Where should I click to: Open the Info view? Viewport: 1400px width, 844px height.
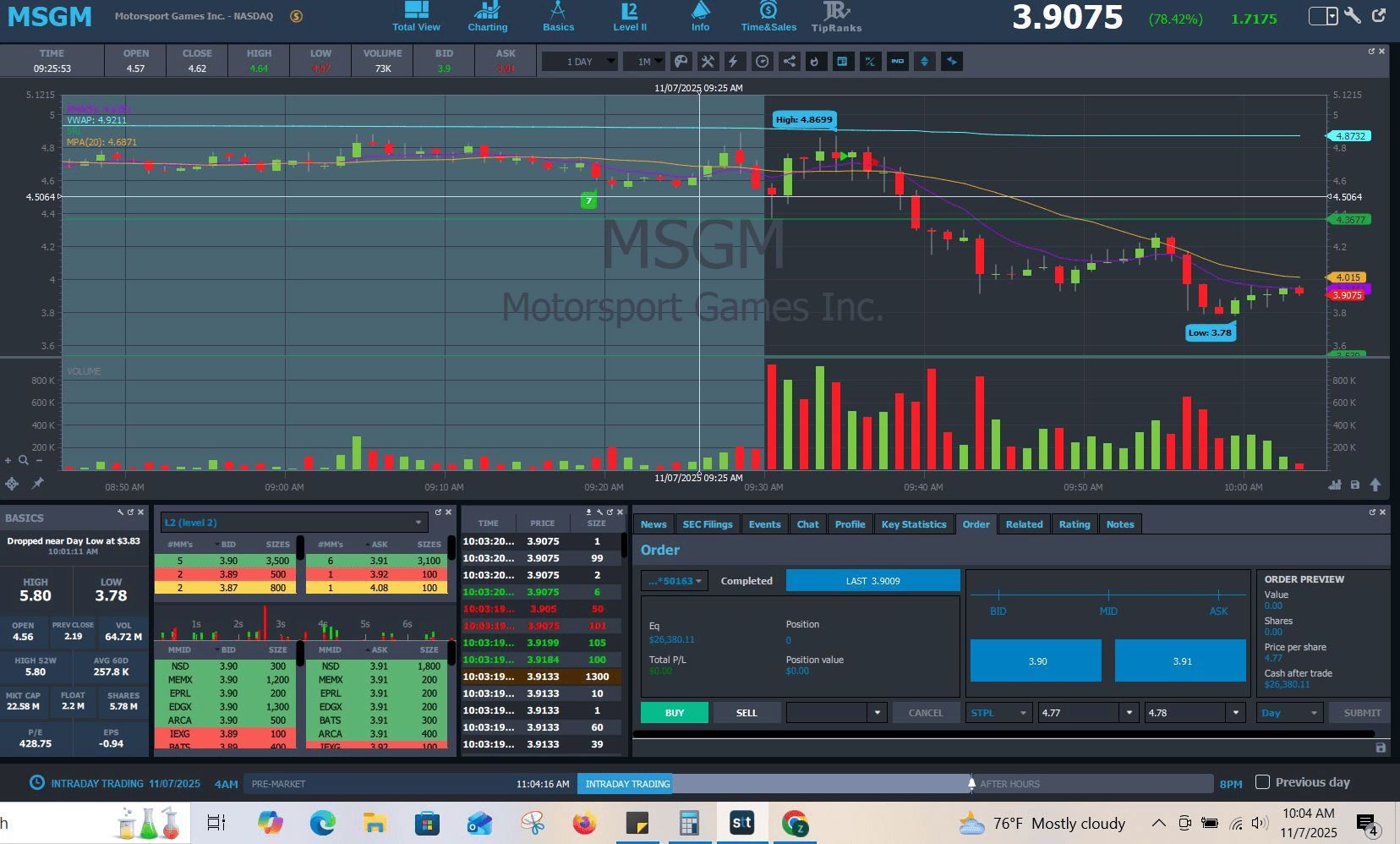click(701, 17)
